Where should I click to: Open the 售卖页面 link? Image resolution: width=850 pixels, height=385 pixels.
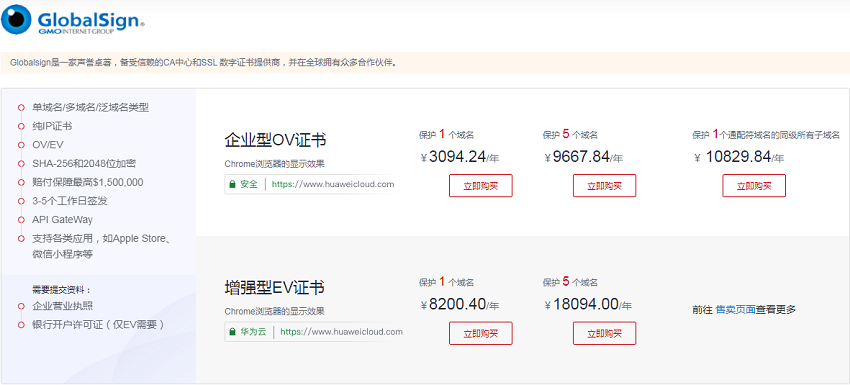[x=736, y=310]
